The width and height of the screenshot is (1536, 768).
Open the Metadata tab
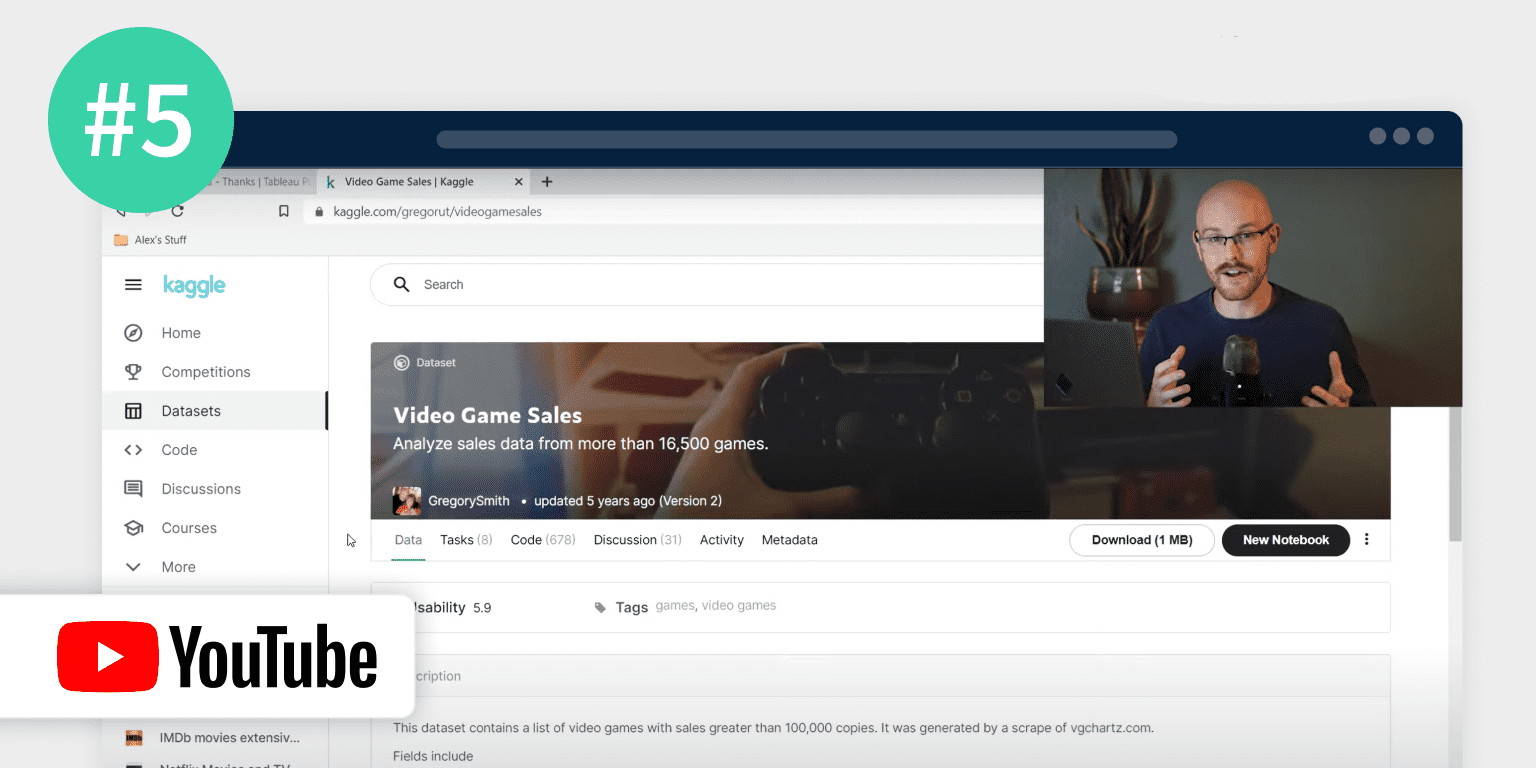pos(790,540)
